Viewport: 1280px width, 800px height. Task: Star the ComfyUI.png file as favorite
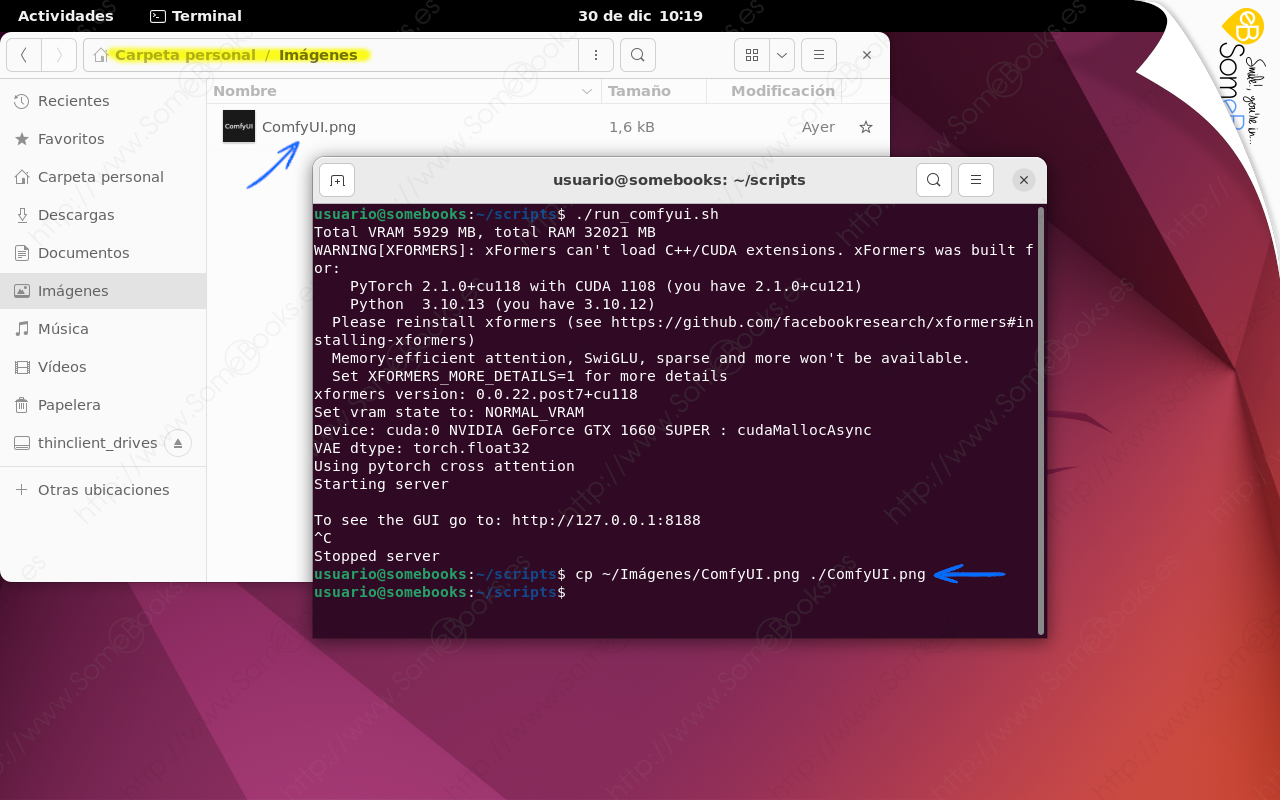pos(865,127)
